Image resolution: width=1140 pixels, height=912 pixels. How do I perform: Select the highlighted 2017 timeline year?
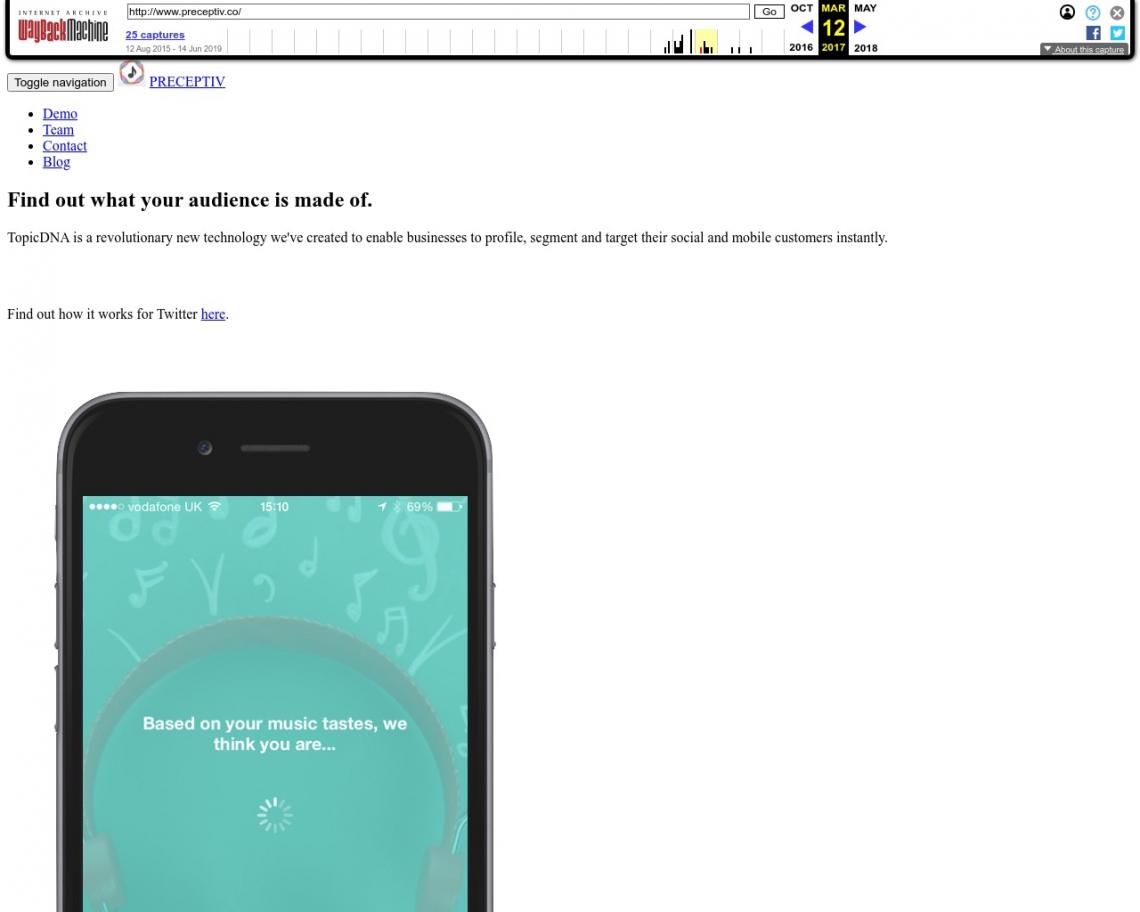706,41
